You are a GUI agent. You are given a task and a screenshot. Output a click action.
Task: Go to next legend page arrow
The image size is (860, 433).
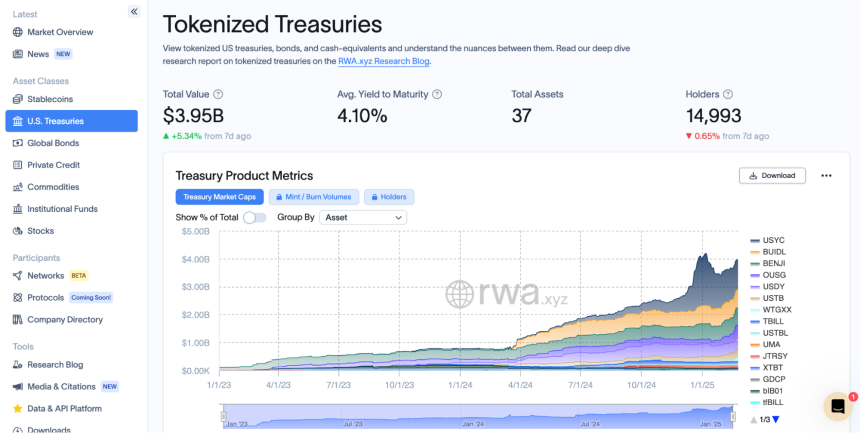coord(776,419)
